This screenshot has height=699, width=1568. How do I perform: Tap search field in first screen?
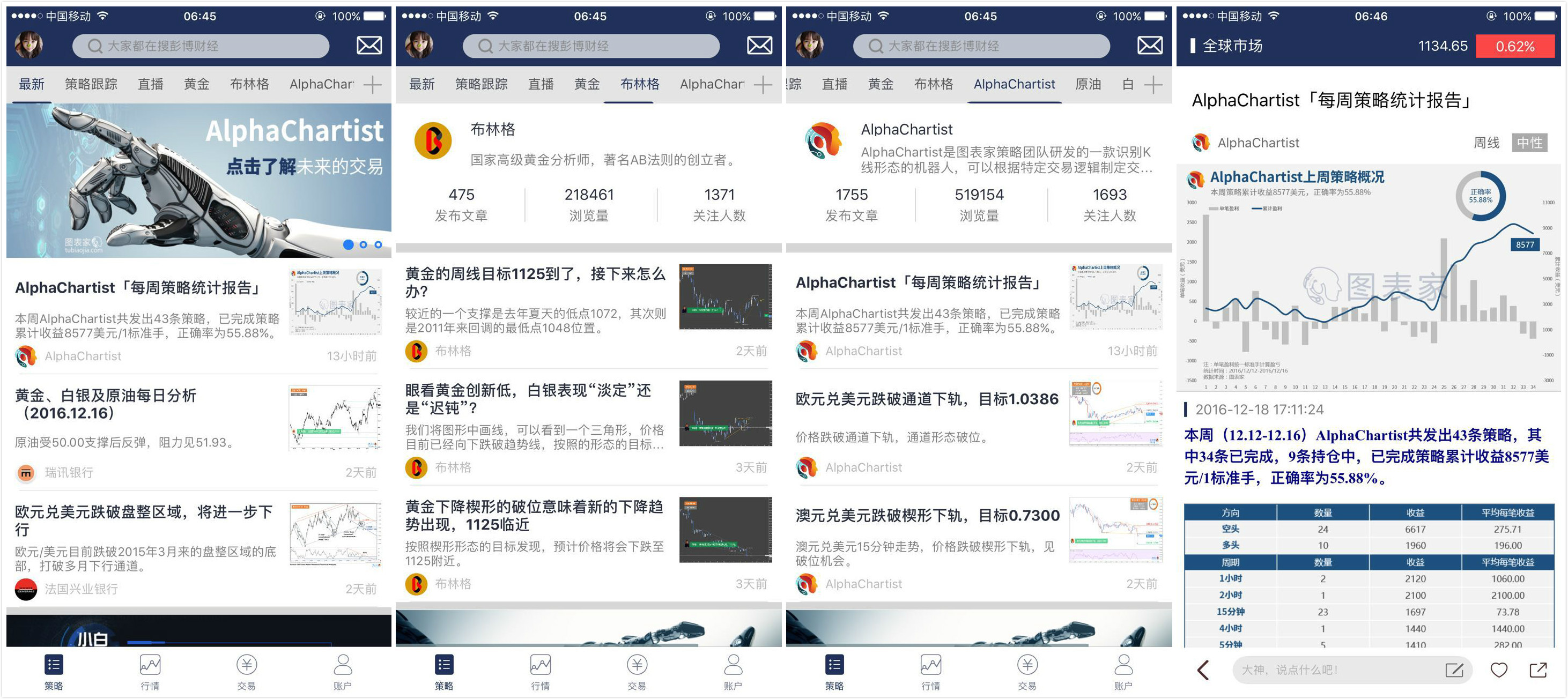pyautogui.click(x=200, y=46)
